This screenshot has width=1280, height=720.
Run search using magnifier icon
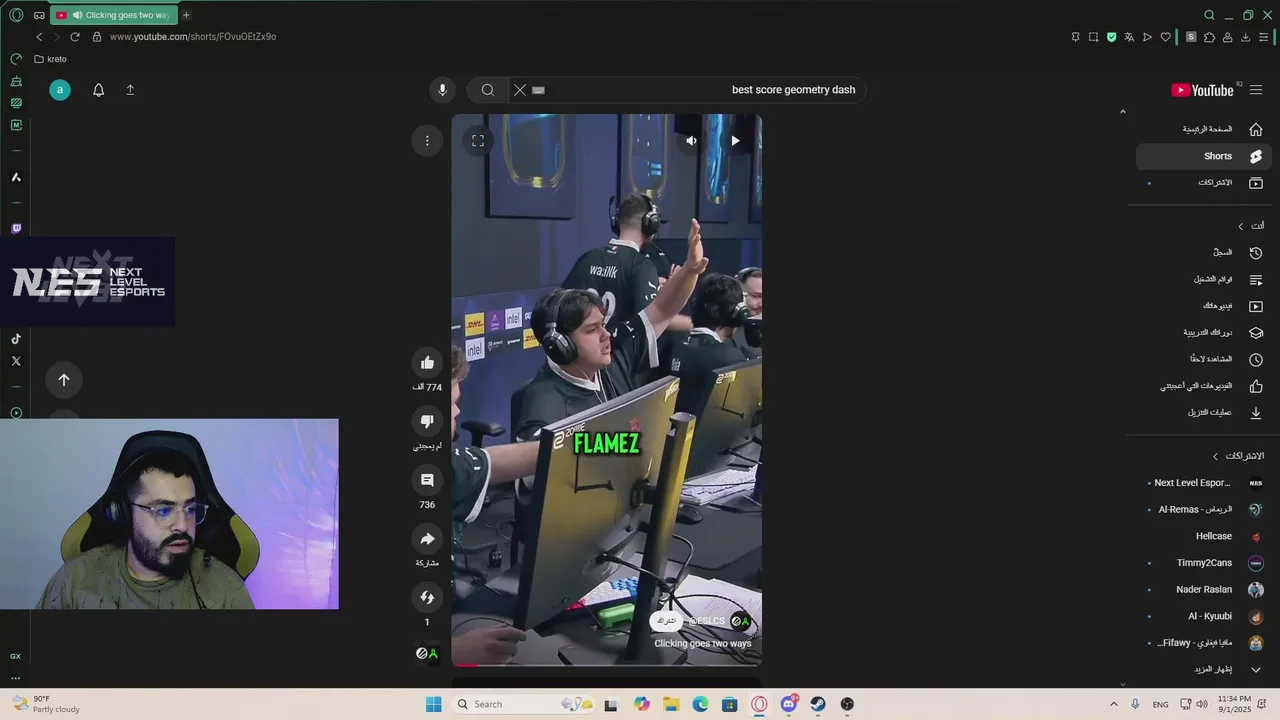488,90
